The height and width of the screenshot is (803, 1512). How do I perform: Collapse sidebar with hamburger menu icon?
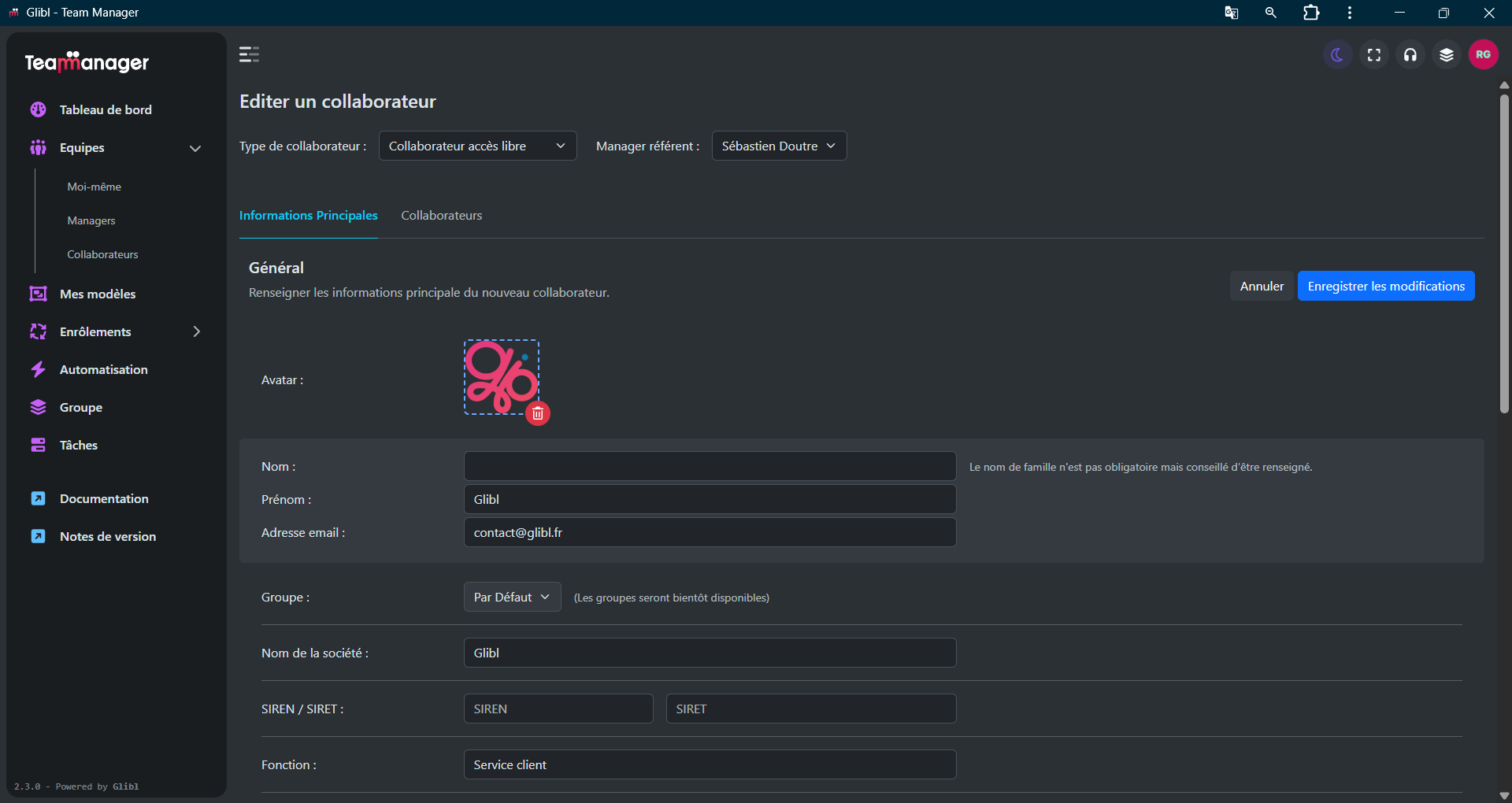click(x=249, y=54)
